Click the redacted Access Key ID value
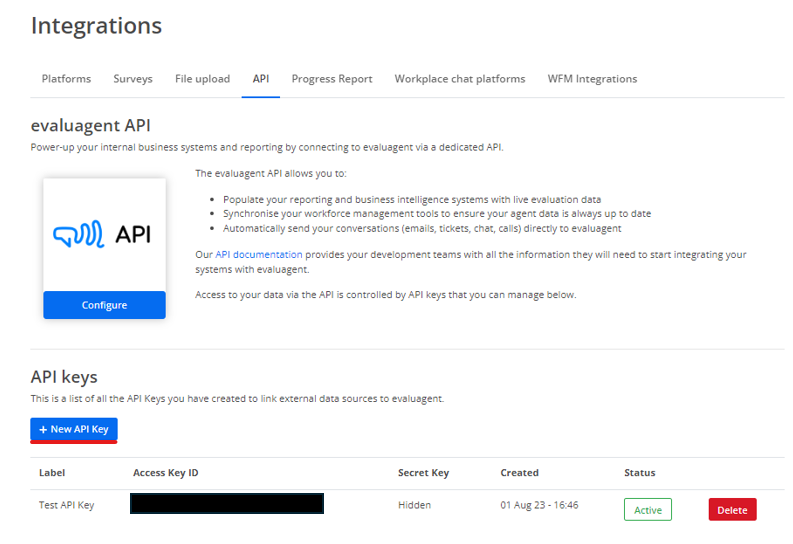 click(x=227, y=504)
